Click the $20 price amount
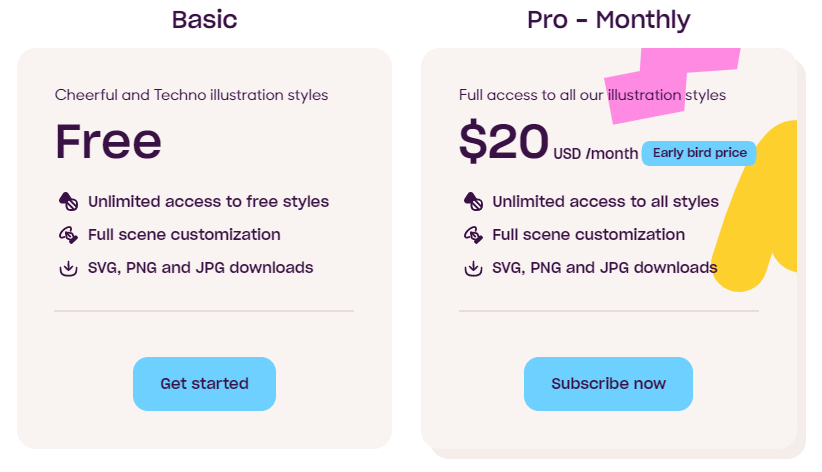The height and width of the screenshot is (472, 822). click(504, 141)
